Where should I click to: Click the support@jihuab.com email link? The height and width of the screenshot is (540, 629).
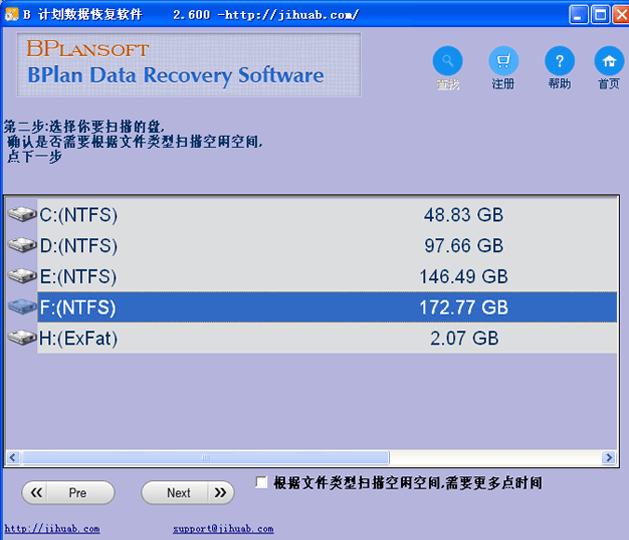222,529
